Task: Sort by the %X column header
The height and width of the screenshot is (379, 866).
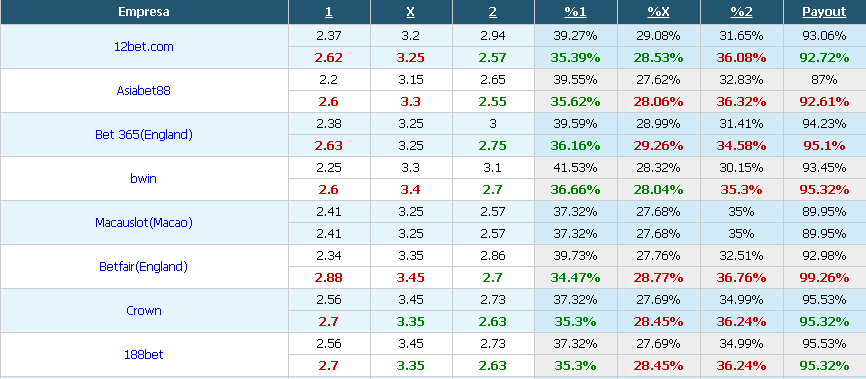Action: 658,12
